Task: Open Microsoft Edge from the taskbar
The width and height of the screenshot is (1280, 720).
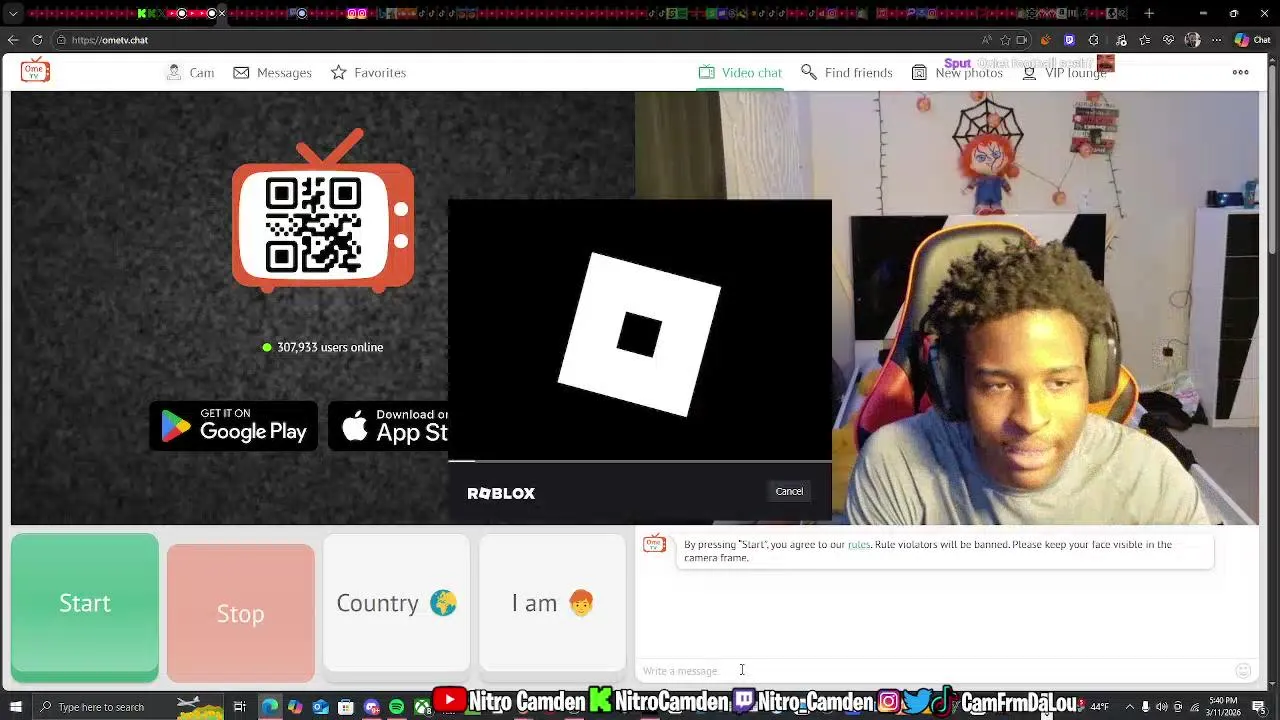Action: click(270, 707)
